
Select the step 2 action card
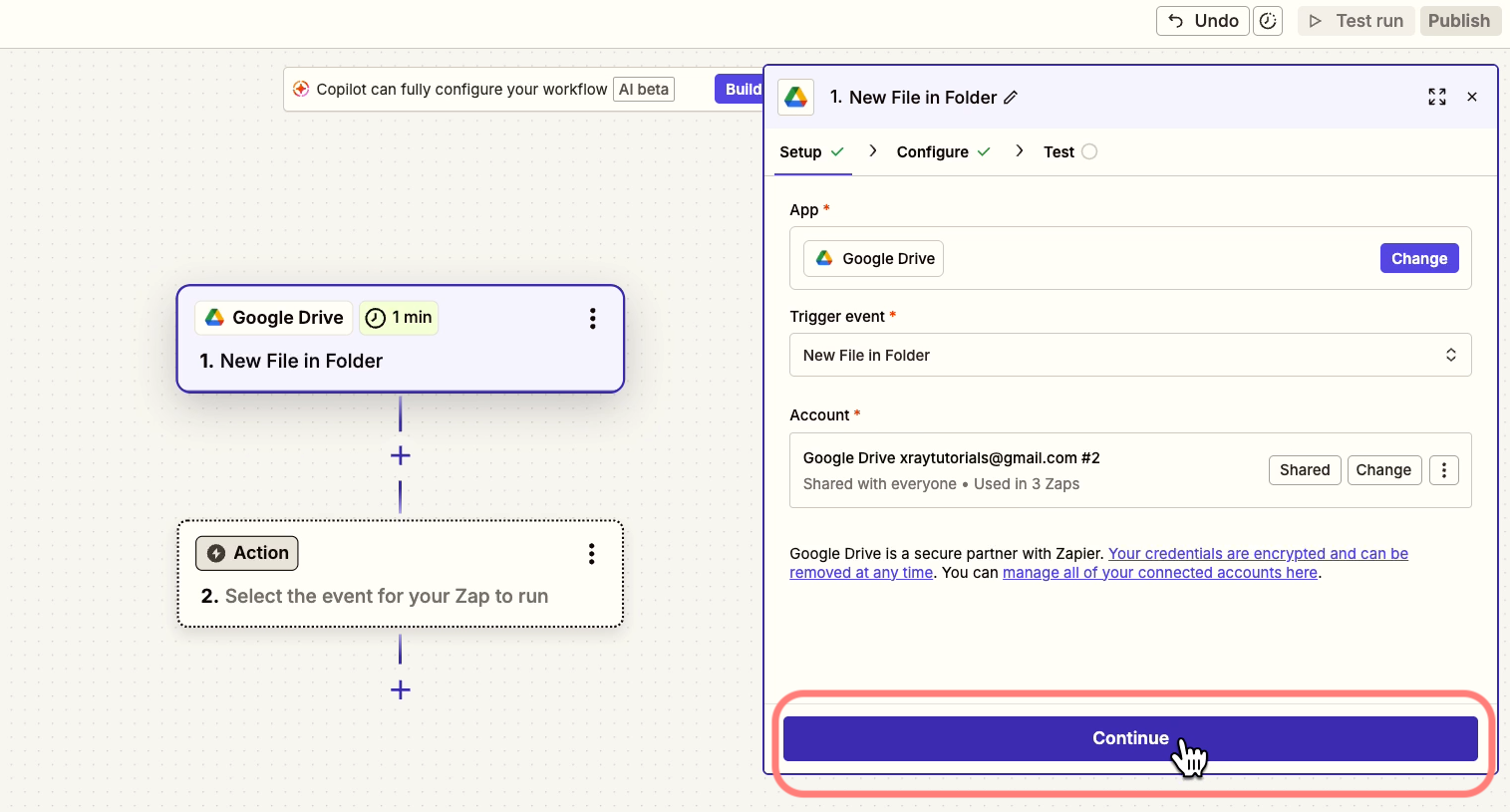[x=401, y=574]
